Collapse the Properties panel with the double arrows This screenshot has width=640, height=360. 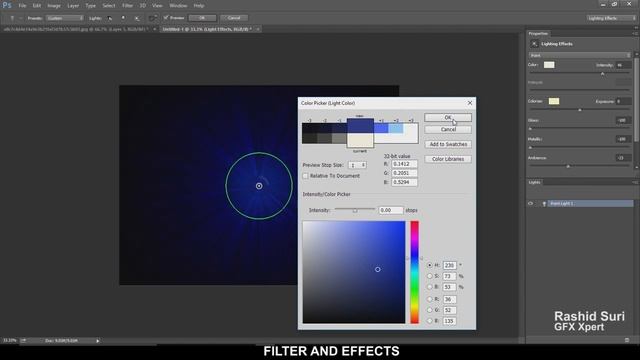pos(636,28)
